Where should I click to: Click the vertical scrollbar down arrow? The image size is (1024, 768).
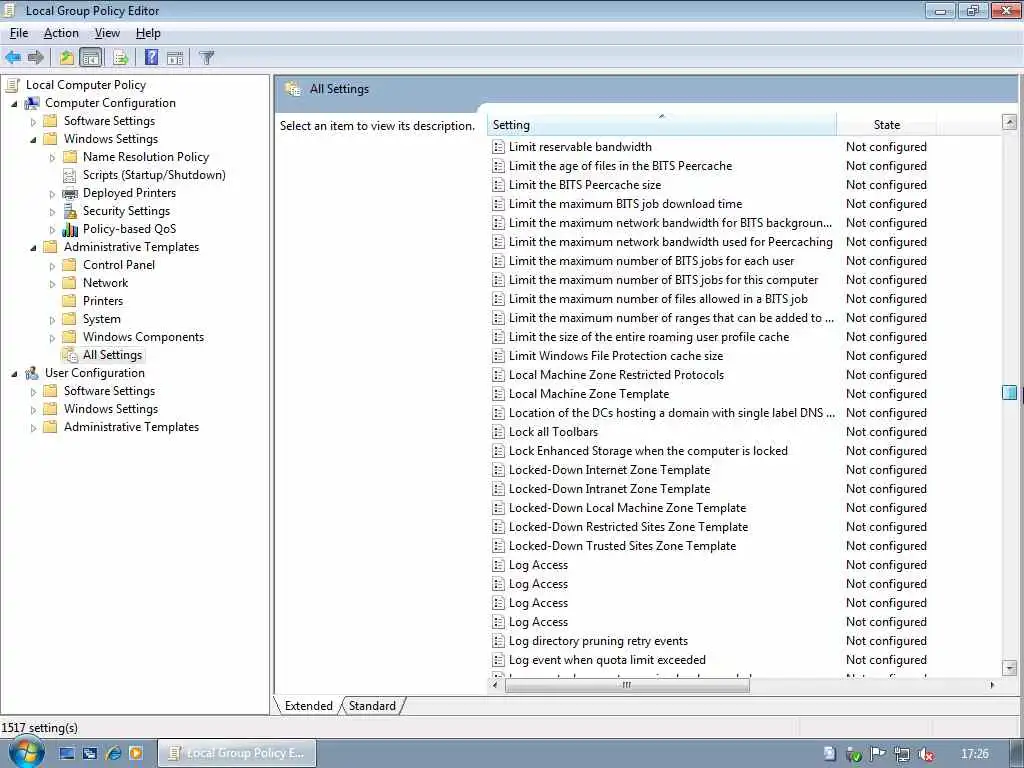click(1009, 667)
